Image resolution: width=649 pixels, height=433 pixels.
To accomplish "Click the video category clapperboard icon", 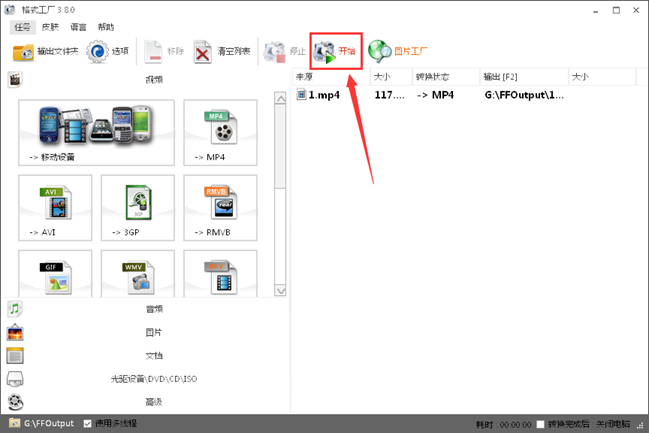I will coord(15,79).
